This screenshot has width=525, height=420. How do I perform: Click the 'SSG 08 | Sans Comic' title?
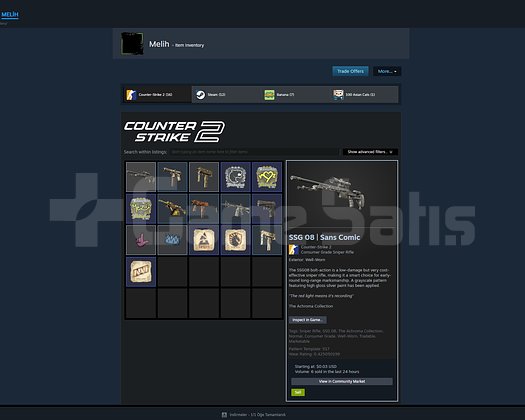[x=324, y=237]
